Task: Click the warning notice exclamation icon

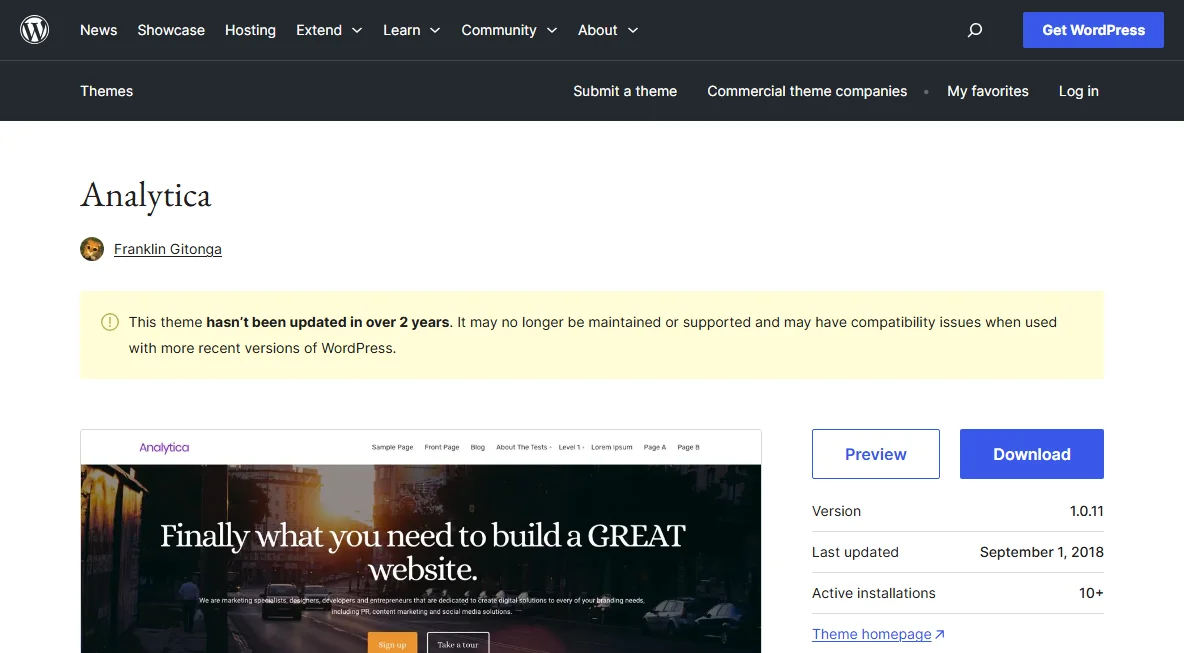Action: point(109,322)
